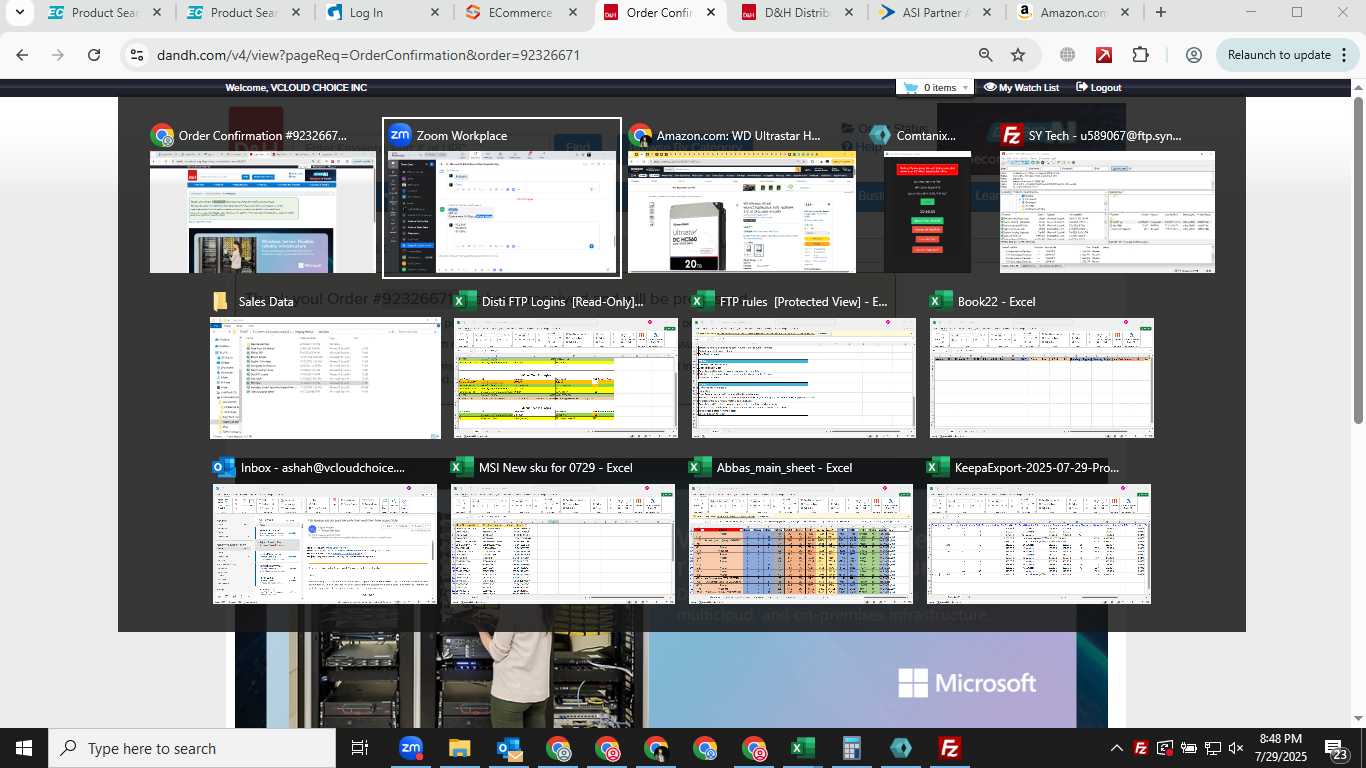Open Outlook from the taskbar

coord(509,748)
